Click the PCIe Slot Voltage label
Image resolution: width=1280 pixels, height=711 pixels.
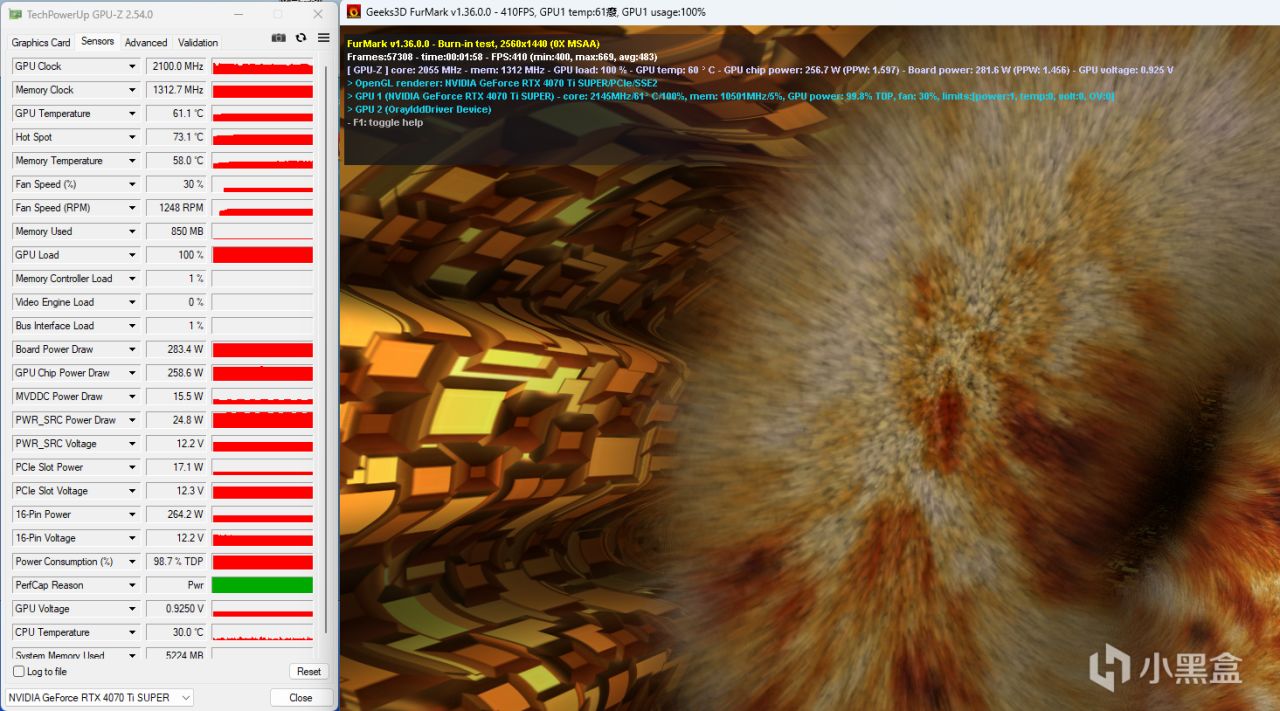click(52, 491)
